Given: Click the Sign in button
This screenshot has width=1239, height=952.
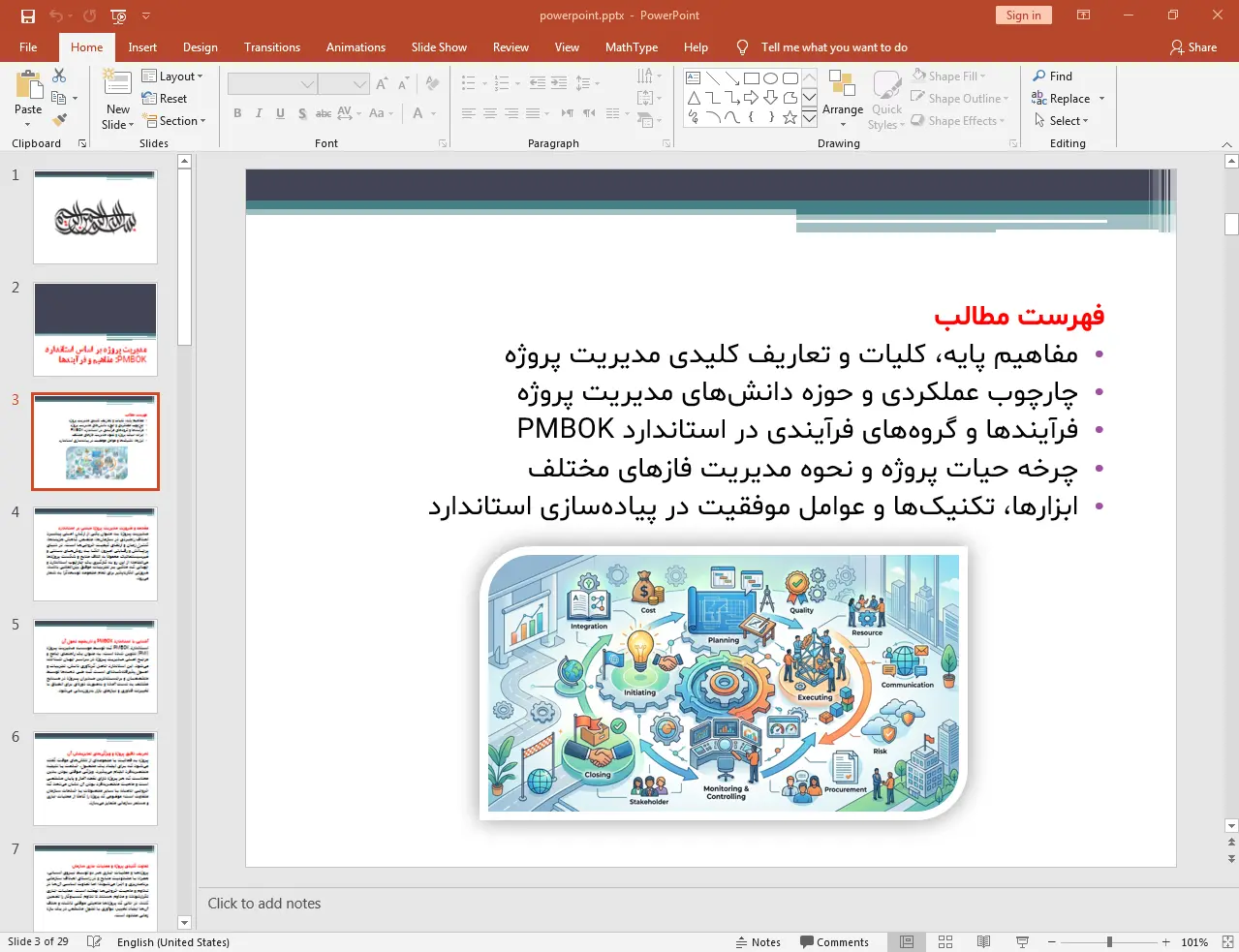Looking at the screenshot, I should point(1023,15).
